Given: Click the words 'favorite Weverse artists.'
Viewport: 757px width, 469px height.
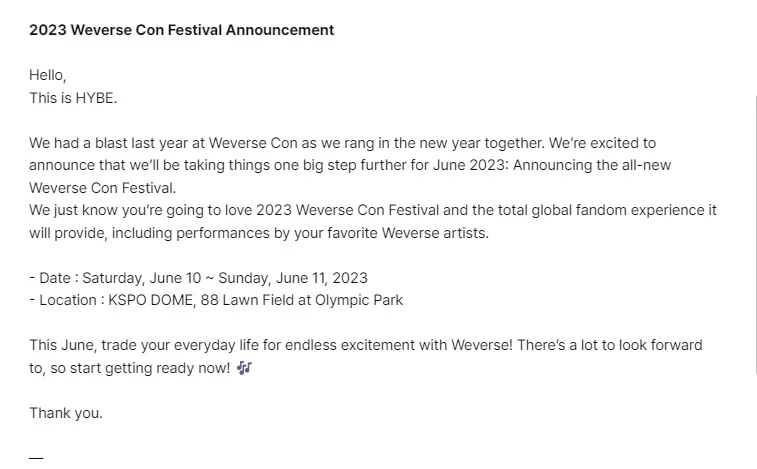Looking at the screenshot, I should (x=408, y=233).
